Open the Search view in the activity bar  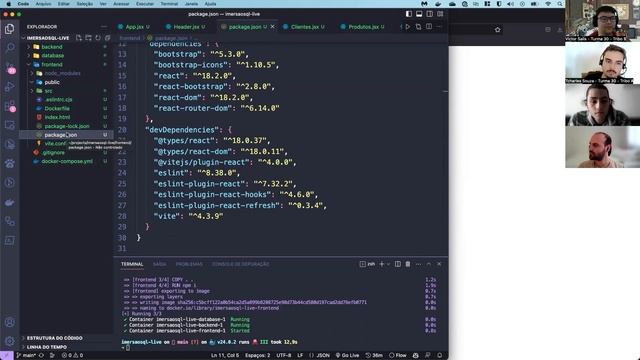pyautogui.click(x=9, y=48)
